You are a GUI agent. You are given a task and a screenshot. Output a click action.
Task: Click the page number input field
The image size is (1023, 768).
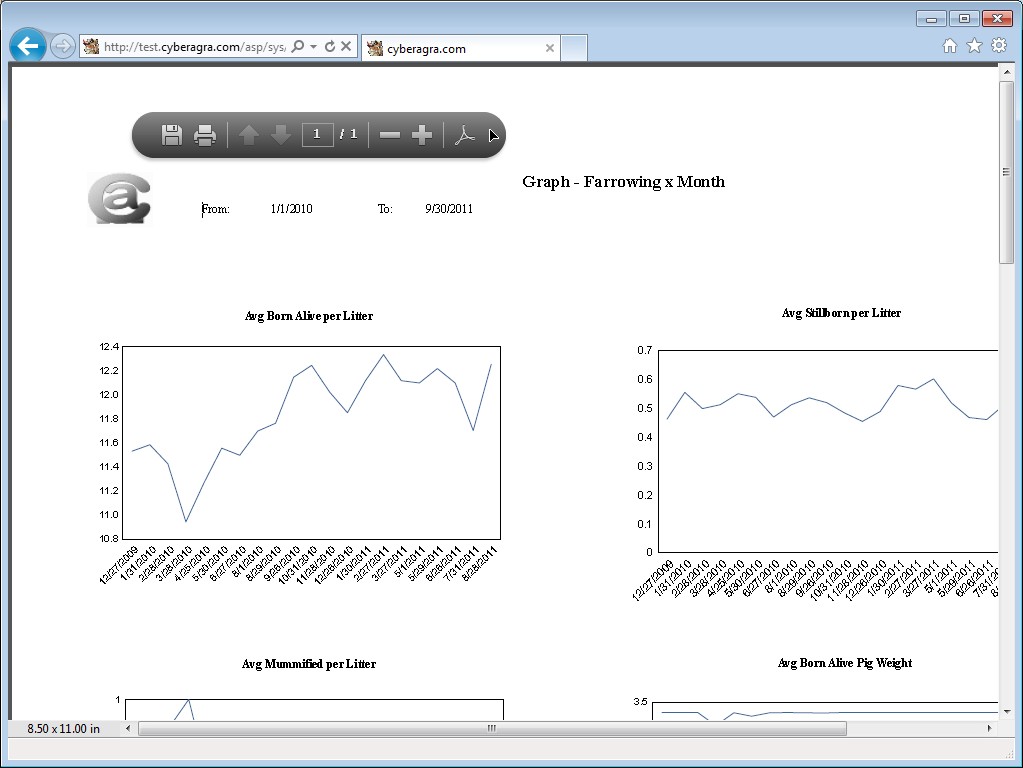pyautogui.click(x=317, y=134)
